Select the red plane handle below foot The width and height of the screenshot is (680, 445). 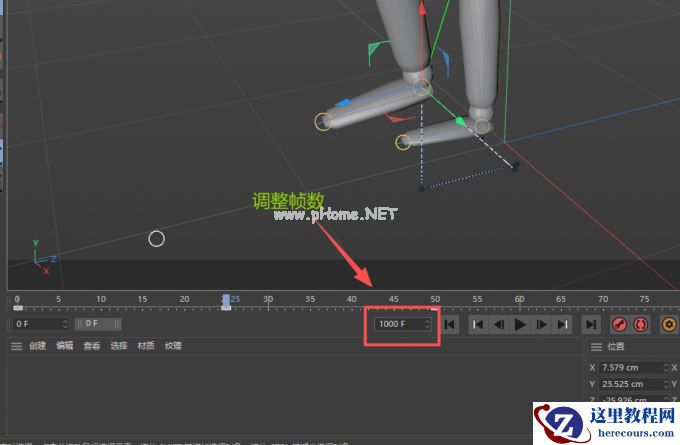click(x=399, y=117)
